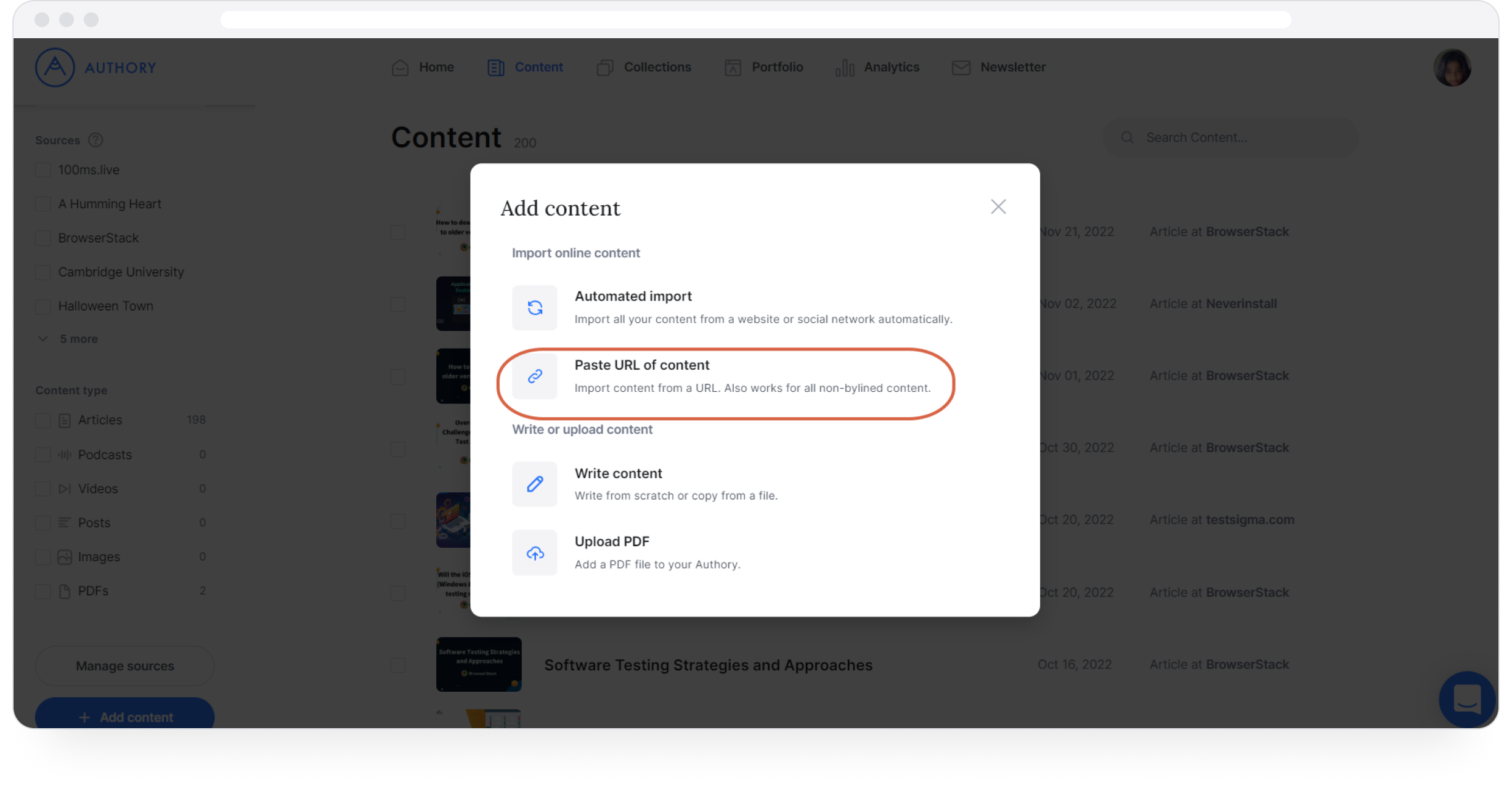Toggle the A Humming Heart checkbox
The image size is (1512, 791).
43,204
